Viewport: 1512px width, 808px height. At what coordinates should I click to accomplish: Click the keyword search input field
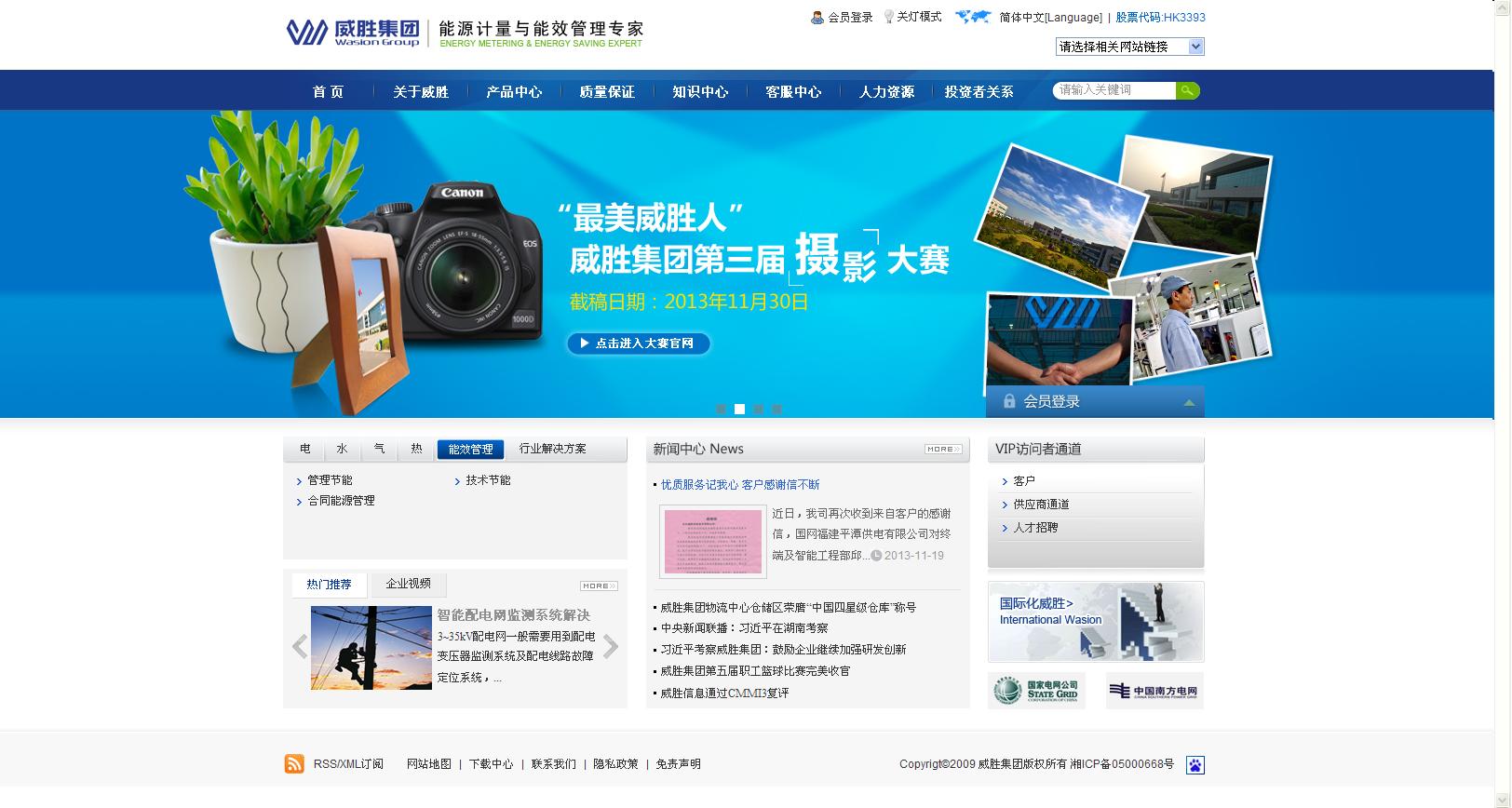point(1115,90)
